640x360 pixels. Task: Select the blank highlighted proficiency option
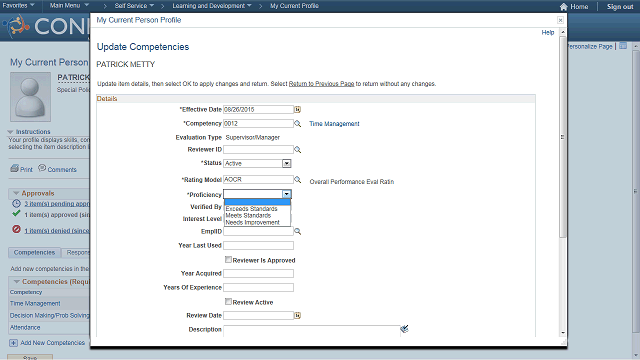pyautogui.click(x=258, y=202)
